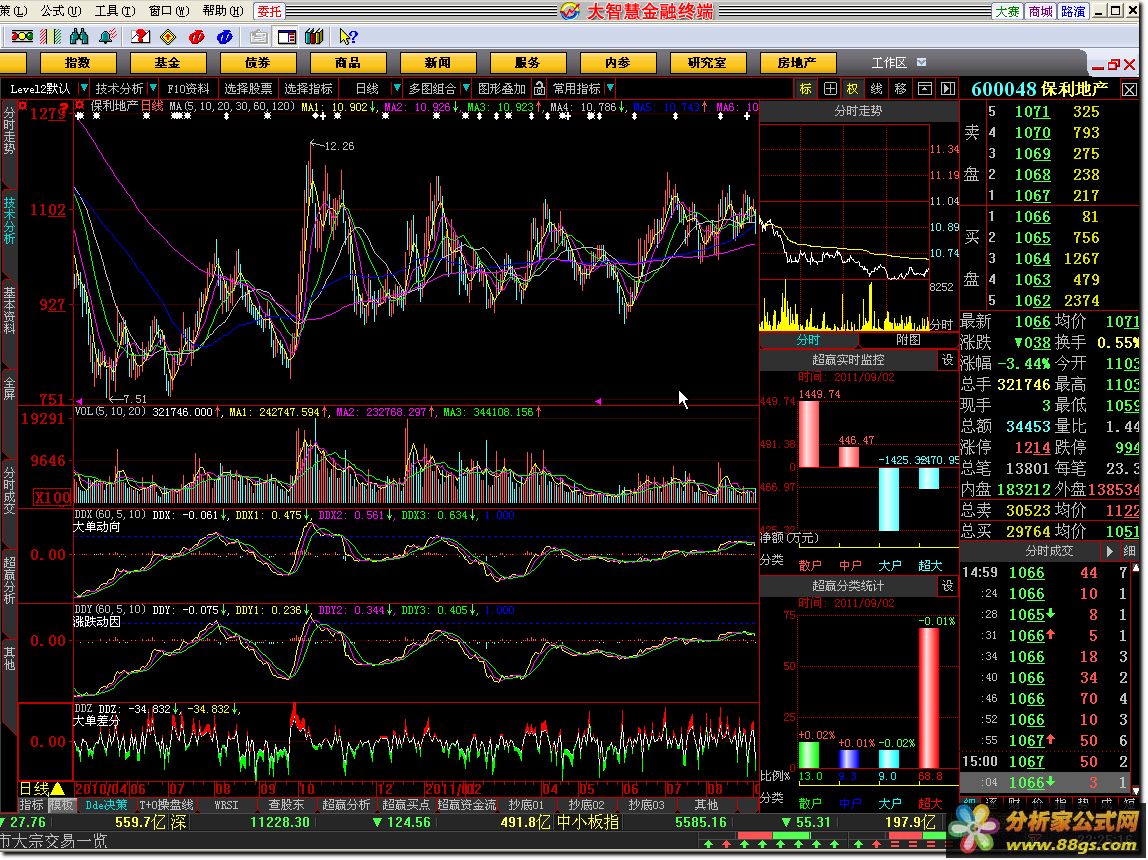Open the 技术分析 side tab
This screenshot has height=860, width=1148.
9,220
